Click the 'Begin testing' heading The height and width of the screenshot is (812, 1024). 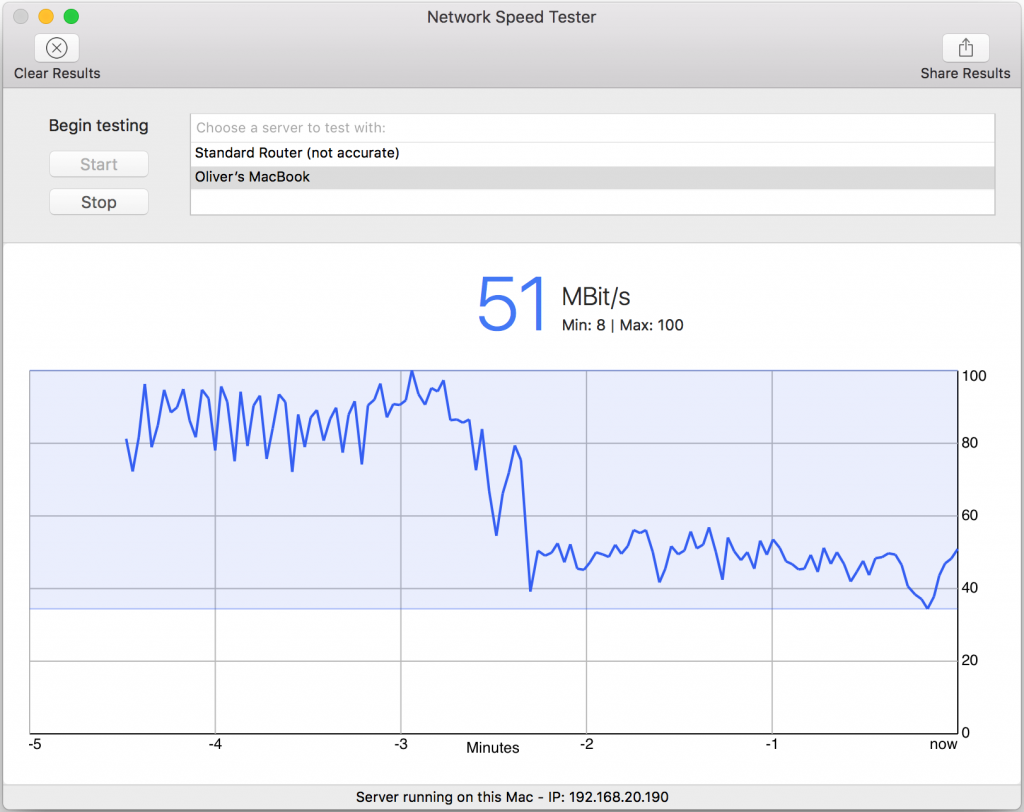(98, 125)
